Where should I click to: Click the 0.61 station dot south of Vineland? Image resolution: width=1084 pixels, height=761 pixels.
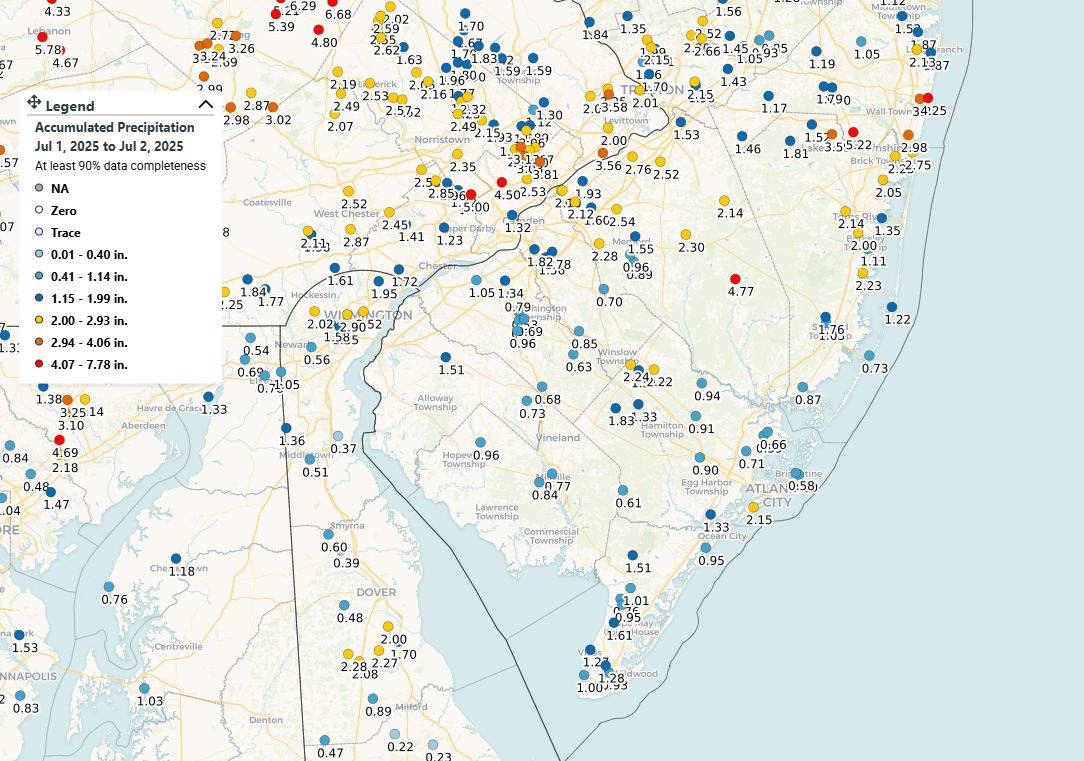(623, 490)
